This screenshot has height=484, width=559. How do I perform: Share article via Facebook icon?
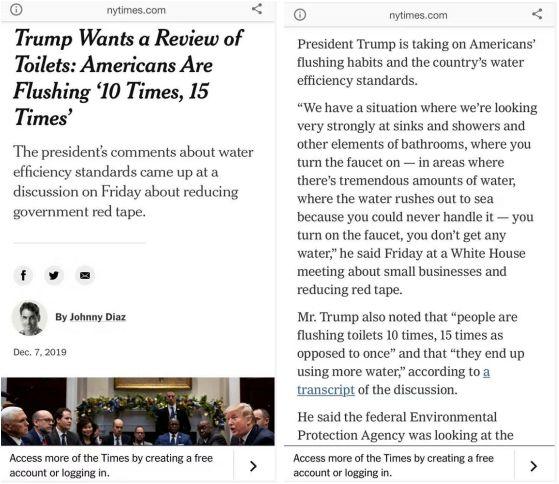pos(24,275)
